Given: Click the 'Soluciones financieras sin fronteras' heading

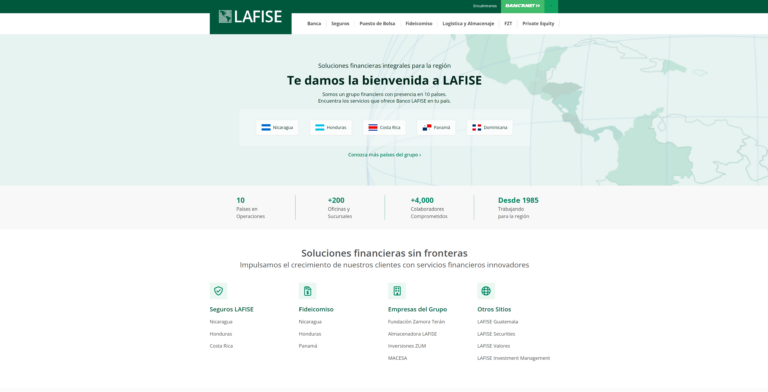Looking at the screenshot, I should (x=384, y=253).
